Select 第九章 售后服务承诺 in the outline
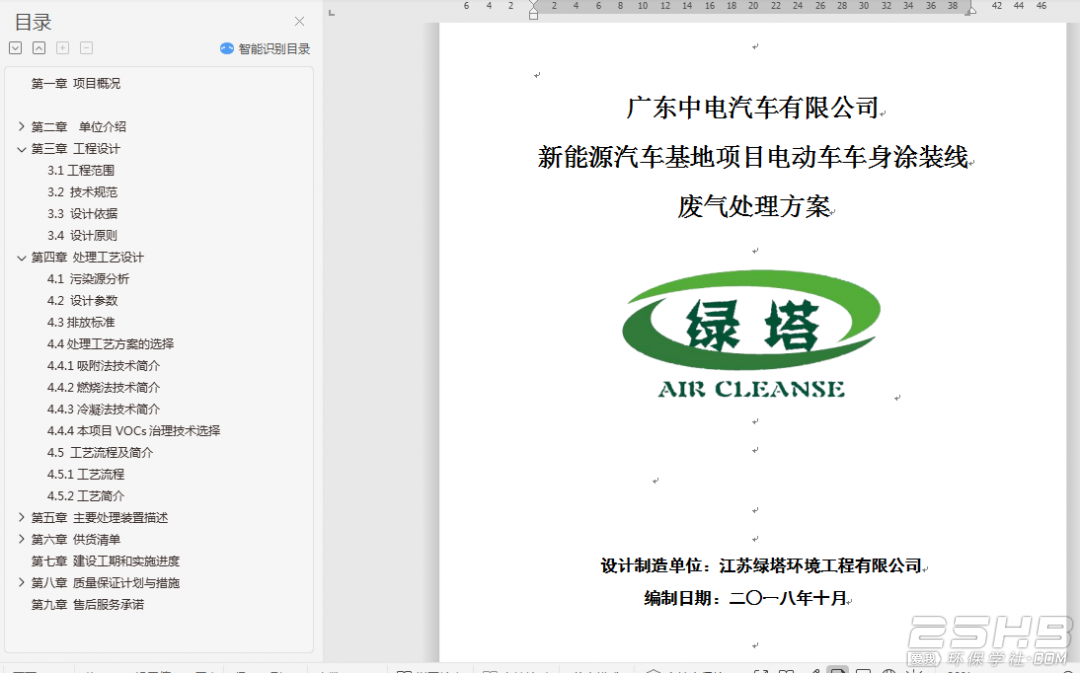 coord(87,605)
